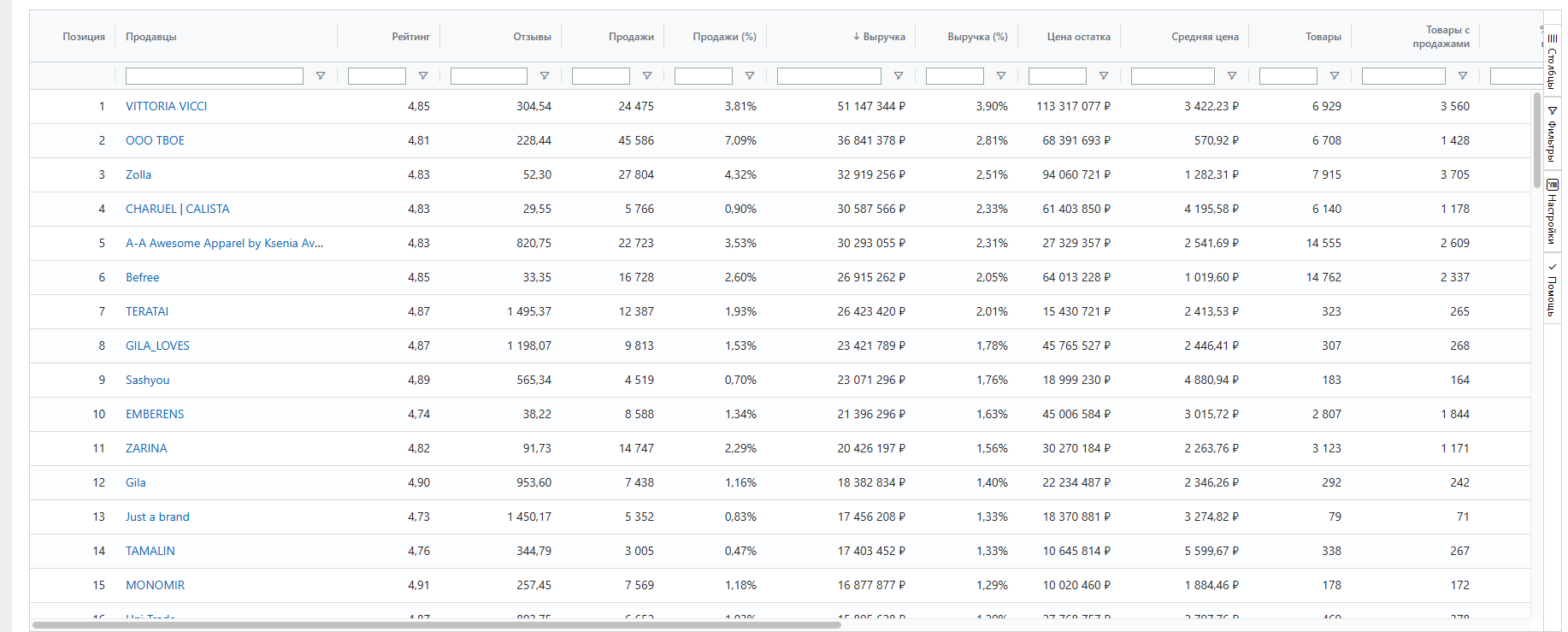Open seller Just a brand
Screen dimensions: 1568x632
pyautogui.click(x=157, y=517)
